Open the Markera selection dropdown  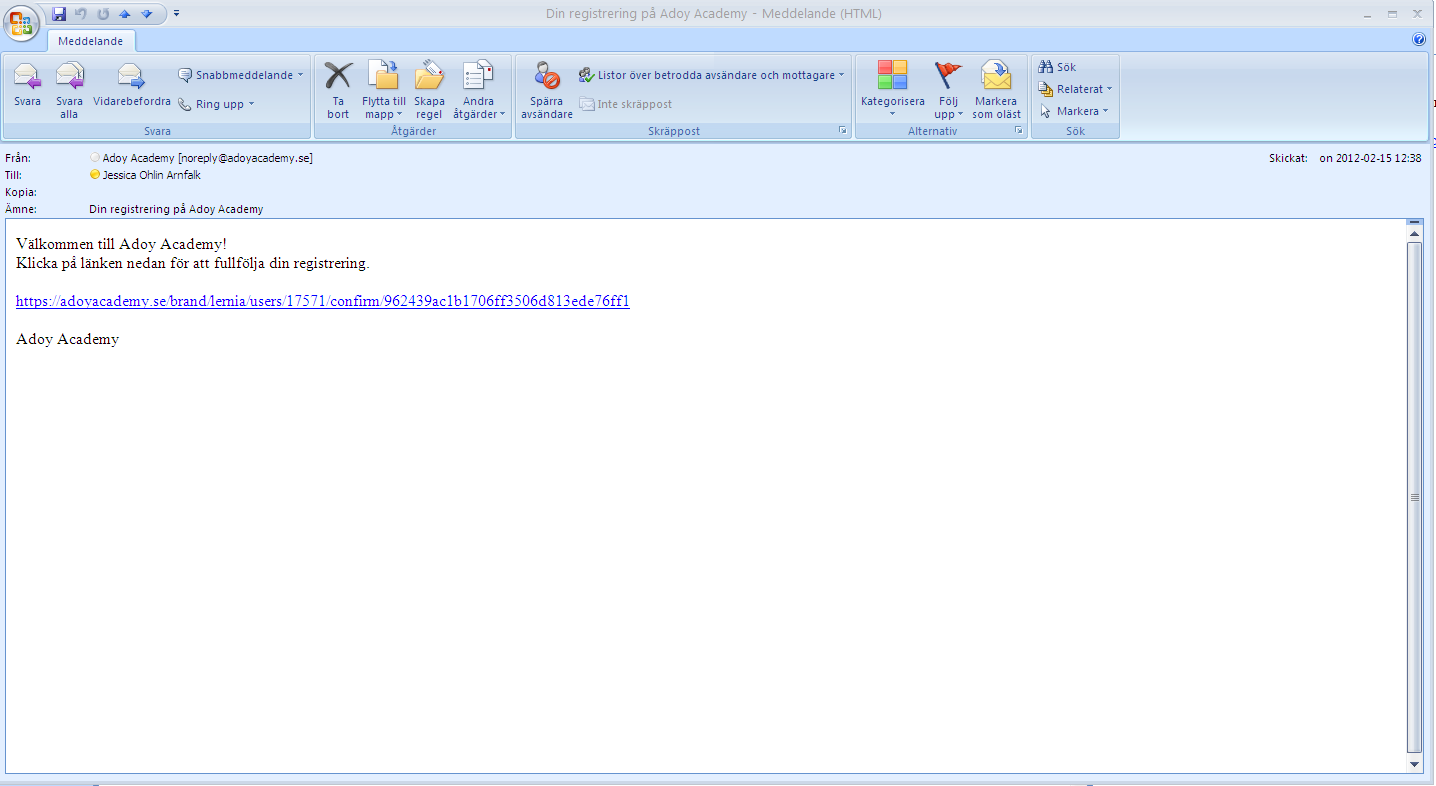click(1074, 111)
